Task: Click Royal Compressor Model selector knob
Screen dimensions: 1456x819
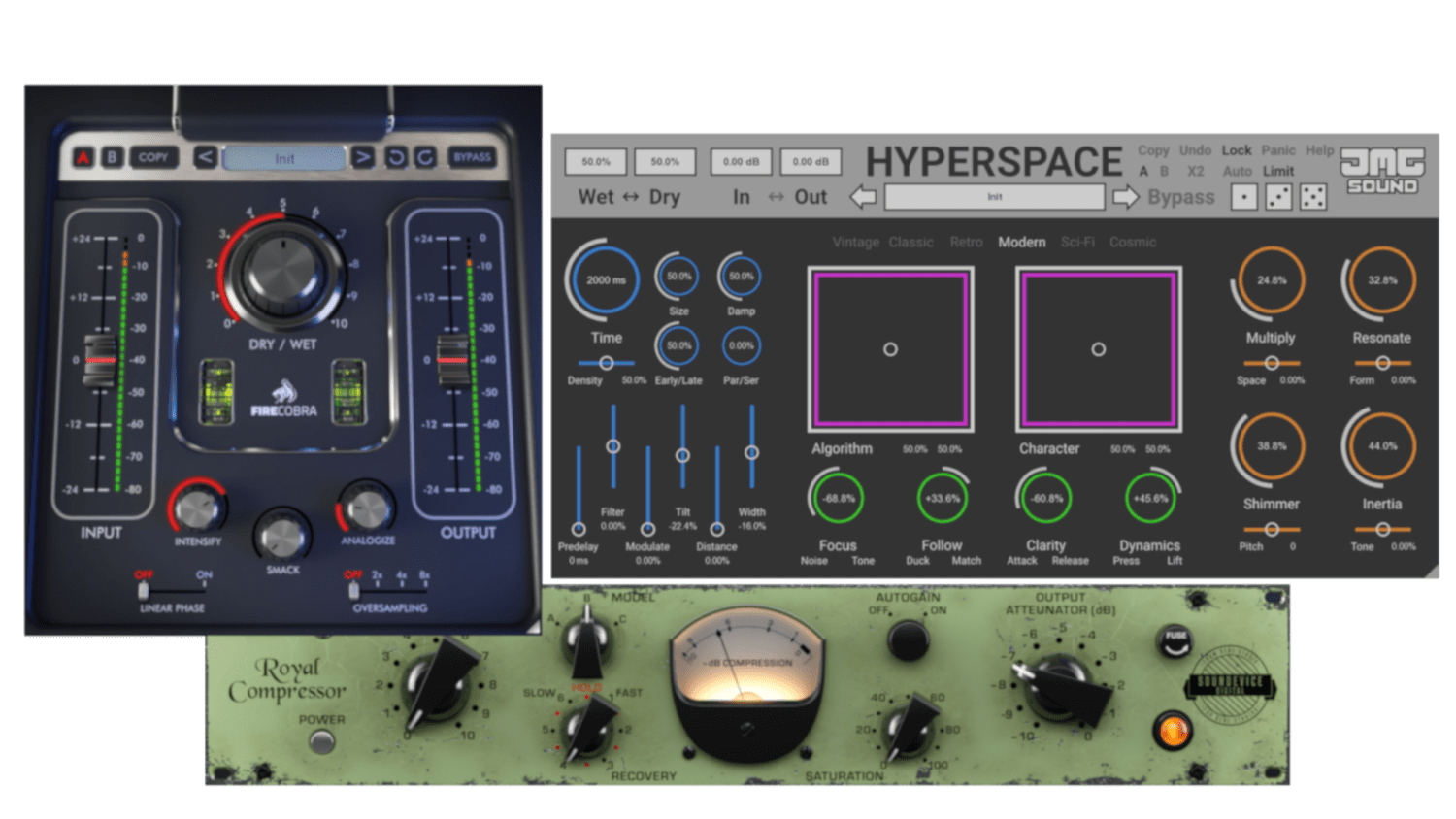Action: (x=585, y=640)
